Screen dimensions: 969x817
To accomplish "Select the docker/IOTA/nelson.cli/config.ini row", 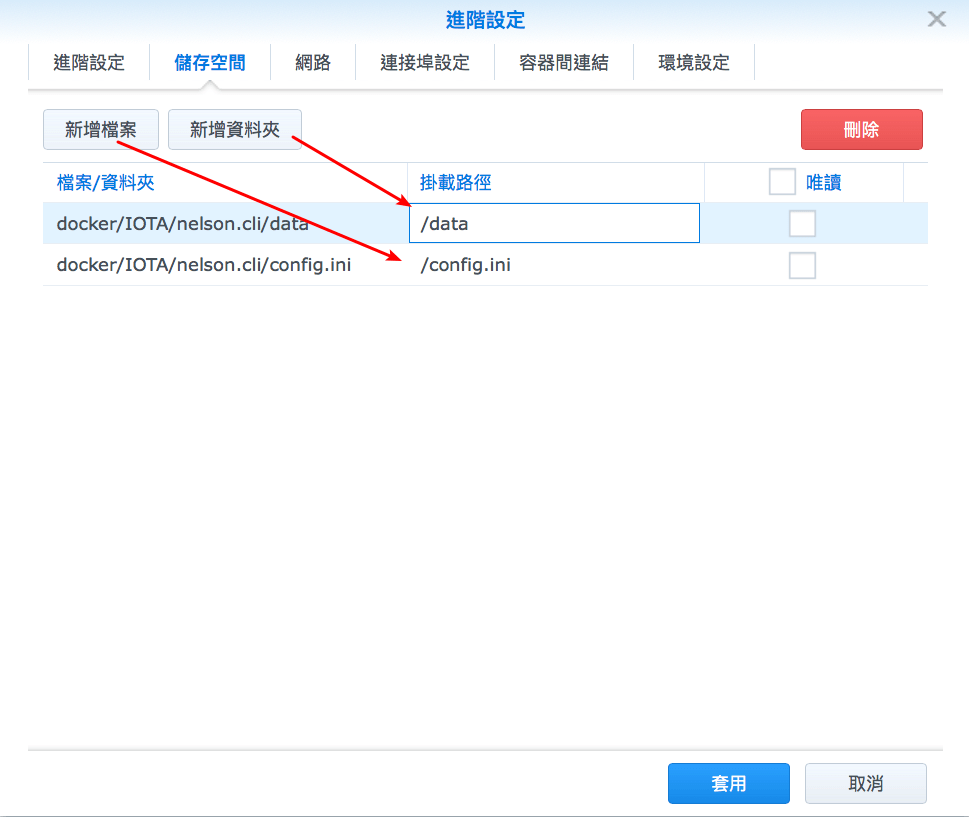I will pyautogui.click(x=485, y=265).
